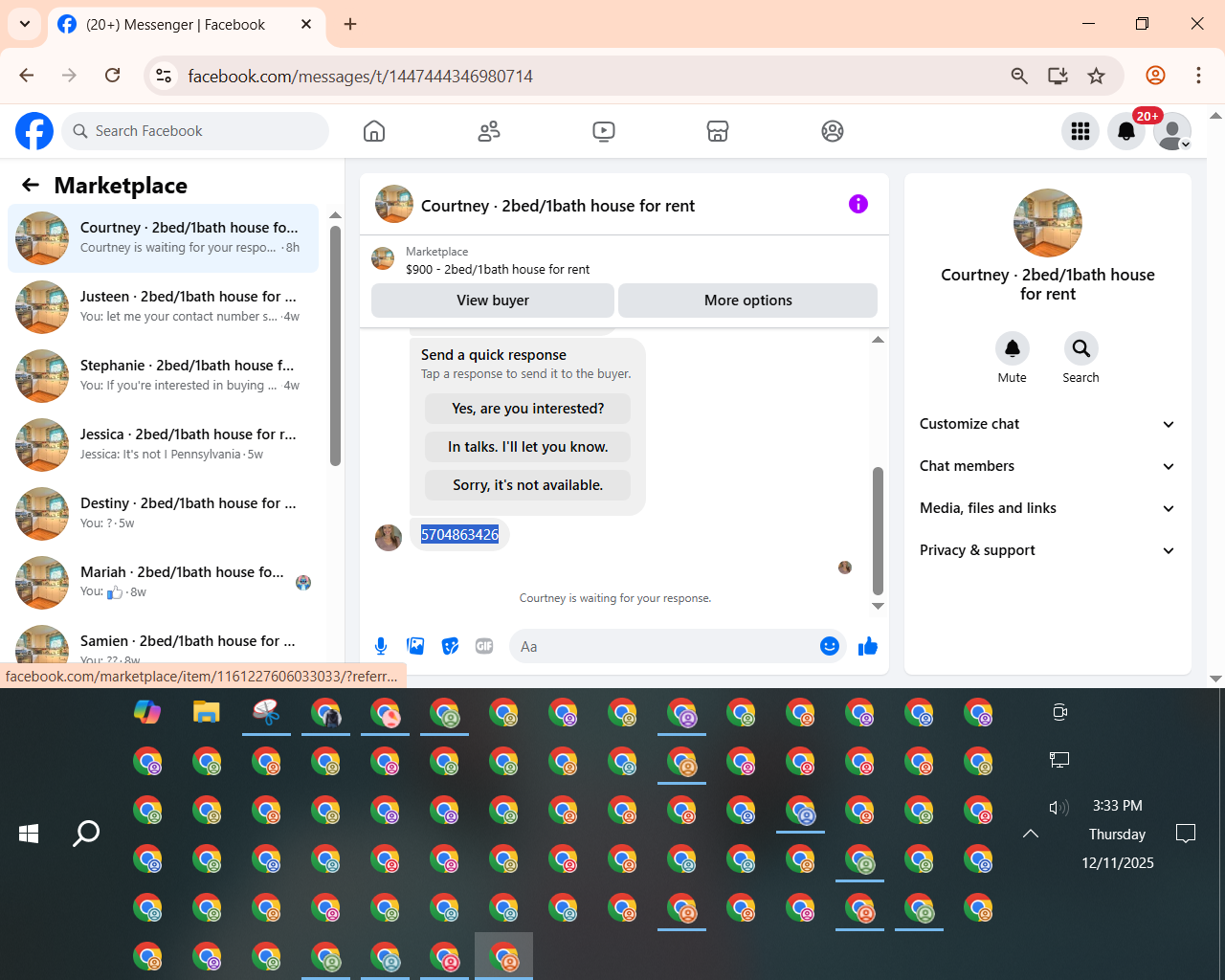Image resolution: width=1225 pixels, height=980 pixels.
Task: Click the address bar URL
Action: [x=360, y=76]
